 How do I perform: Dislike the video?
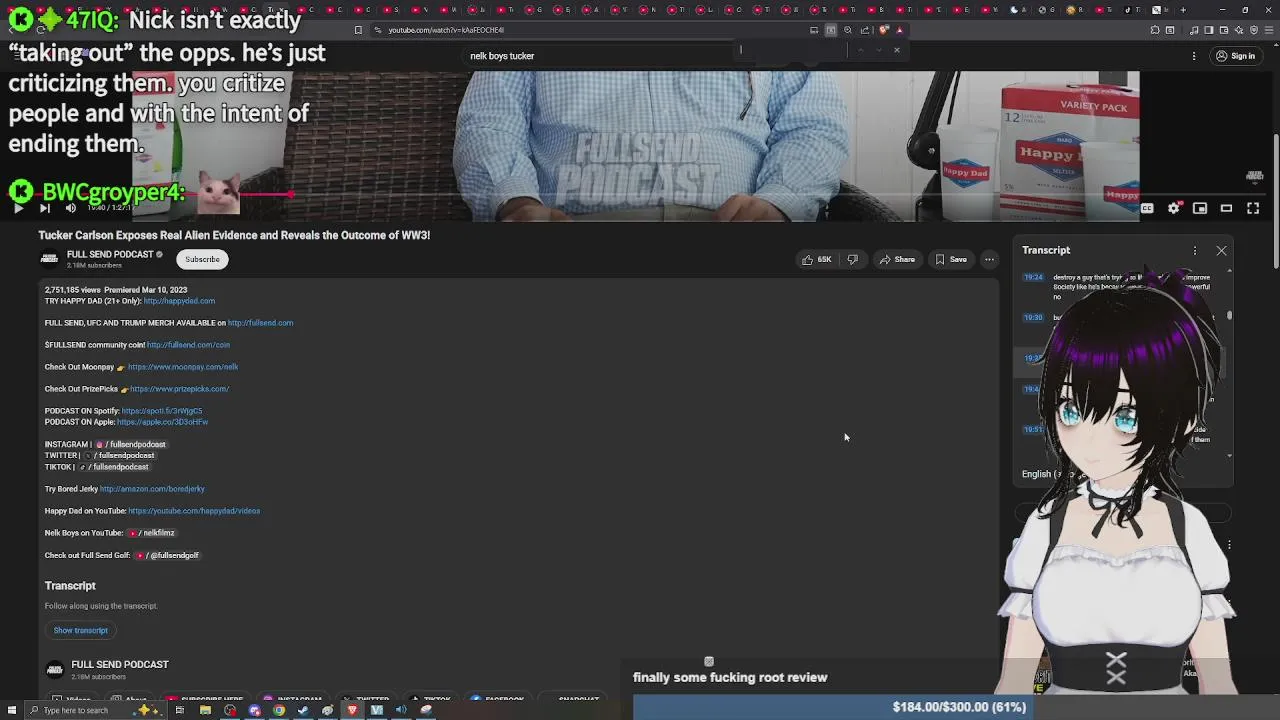click(x=853, y=260)
